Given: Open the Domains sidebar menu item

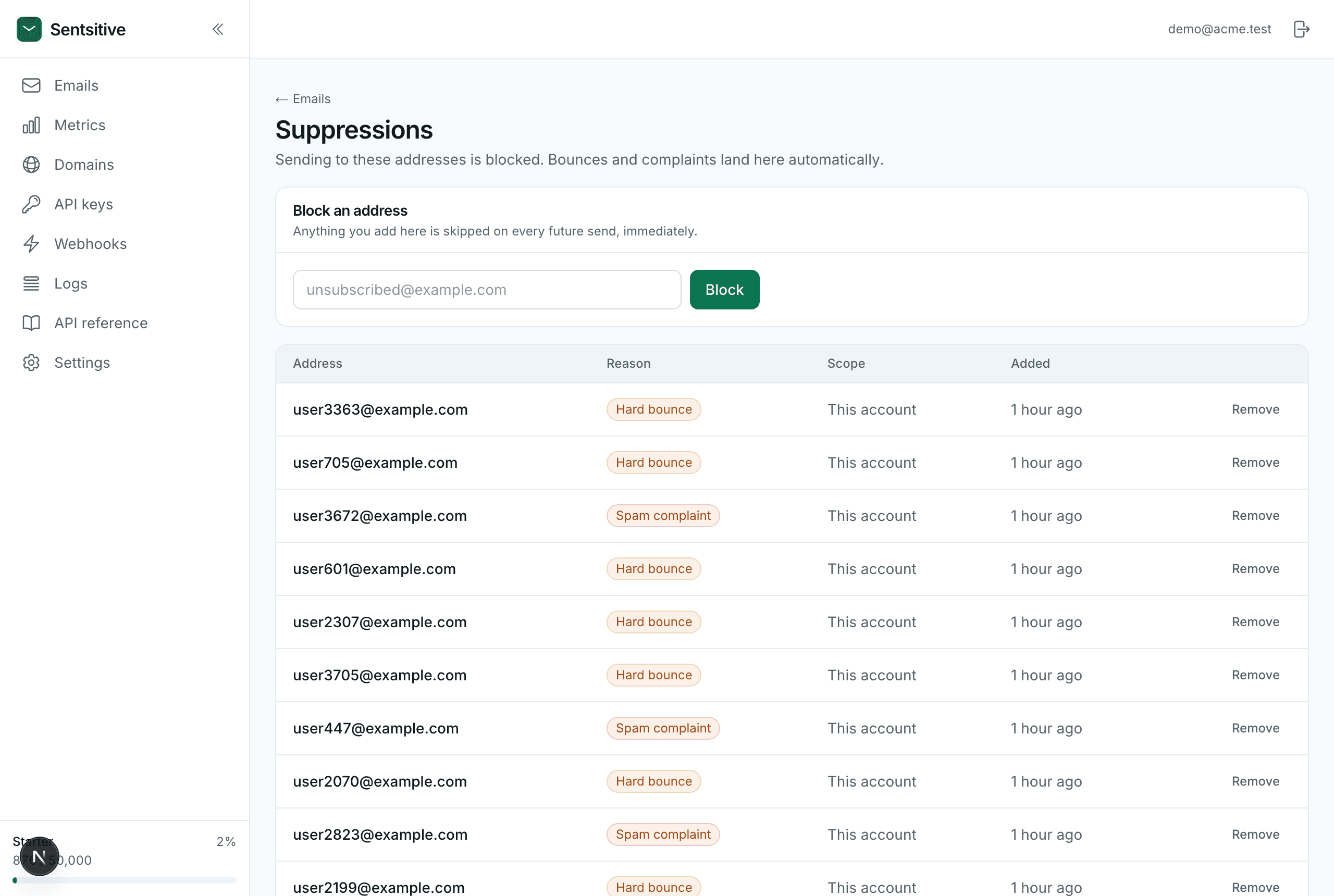Looking at the screenshot, I should tap(125, 165).
